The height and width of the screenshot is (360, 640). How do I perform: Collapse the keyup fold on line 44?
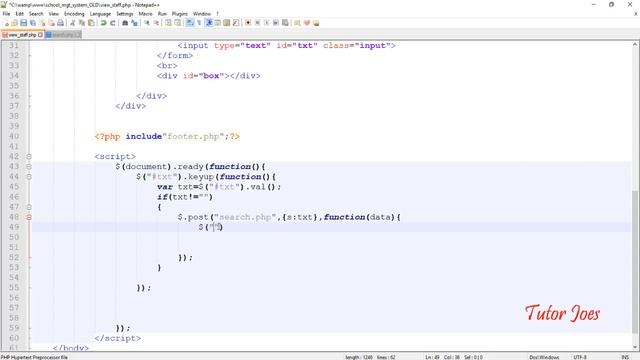(x=29, y=177)
